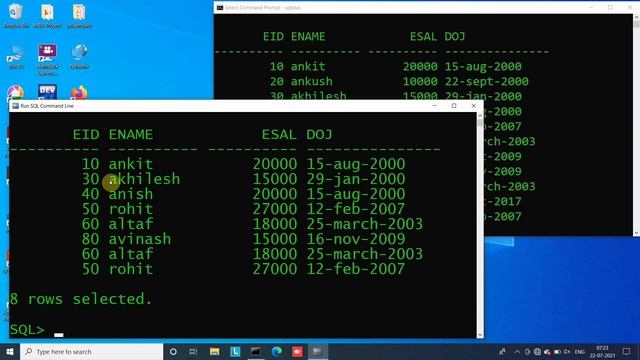Viewport: 640px width, 360px height.
Task: Click the scroll down arrow in SQL Command Line
Action: point(480,335)
